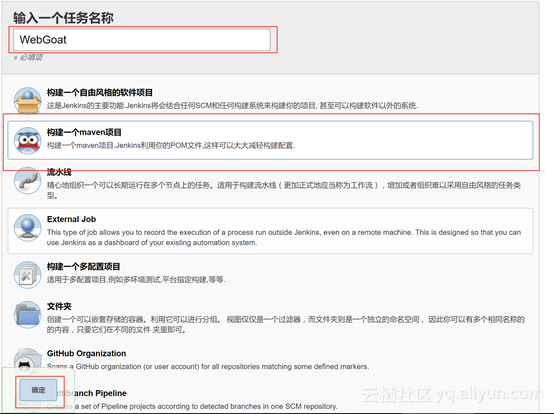554x414 pixels.
Task: Click the 文件夹 description starting 创建一个可以嵌套存储的容器
Action: 285,324
